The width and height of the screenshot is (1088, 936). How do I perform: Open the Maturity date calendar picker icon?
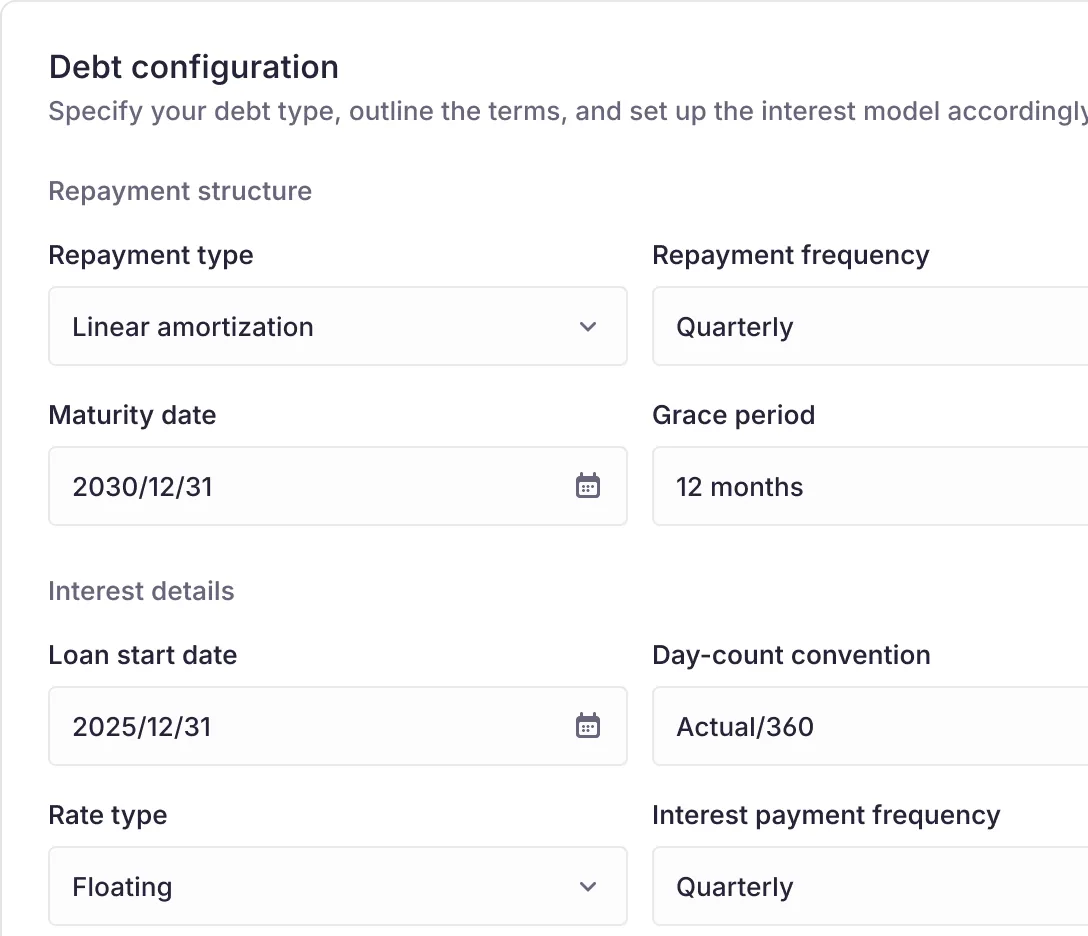click(x=588, y=486)
